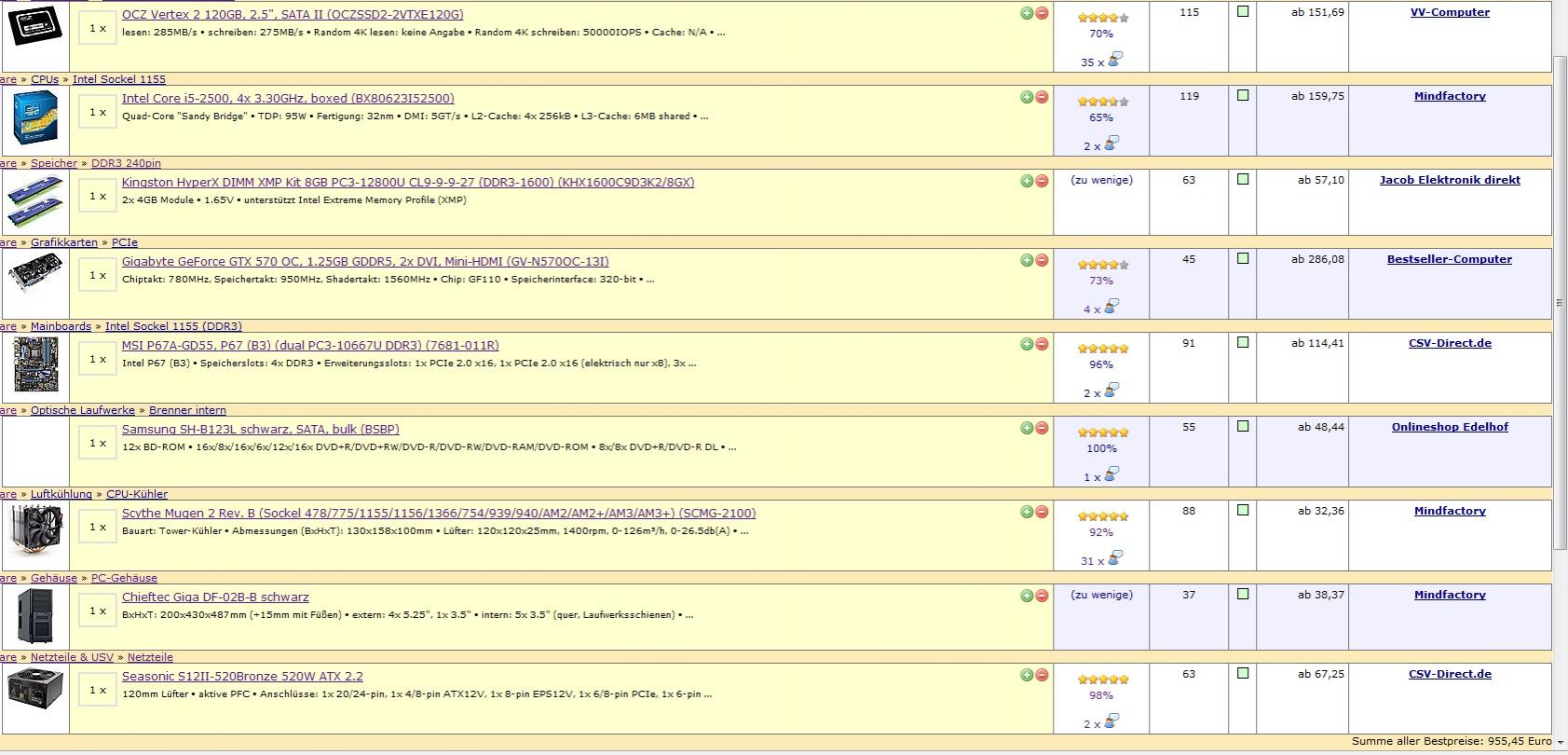The image size is (1568, 755).
Task: Open the CPU-Kühler breadcrumb category
Action: (x=137, y=494)
